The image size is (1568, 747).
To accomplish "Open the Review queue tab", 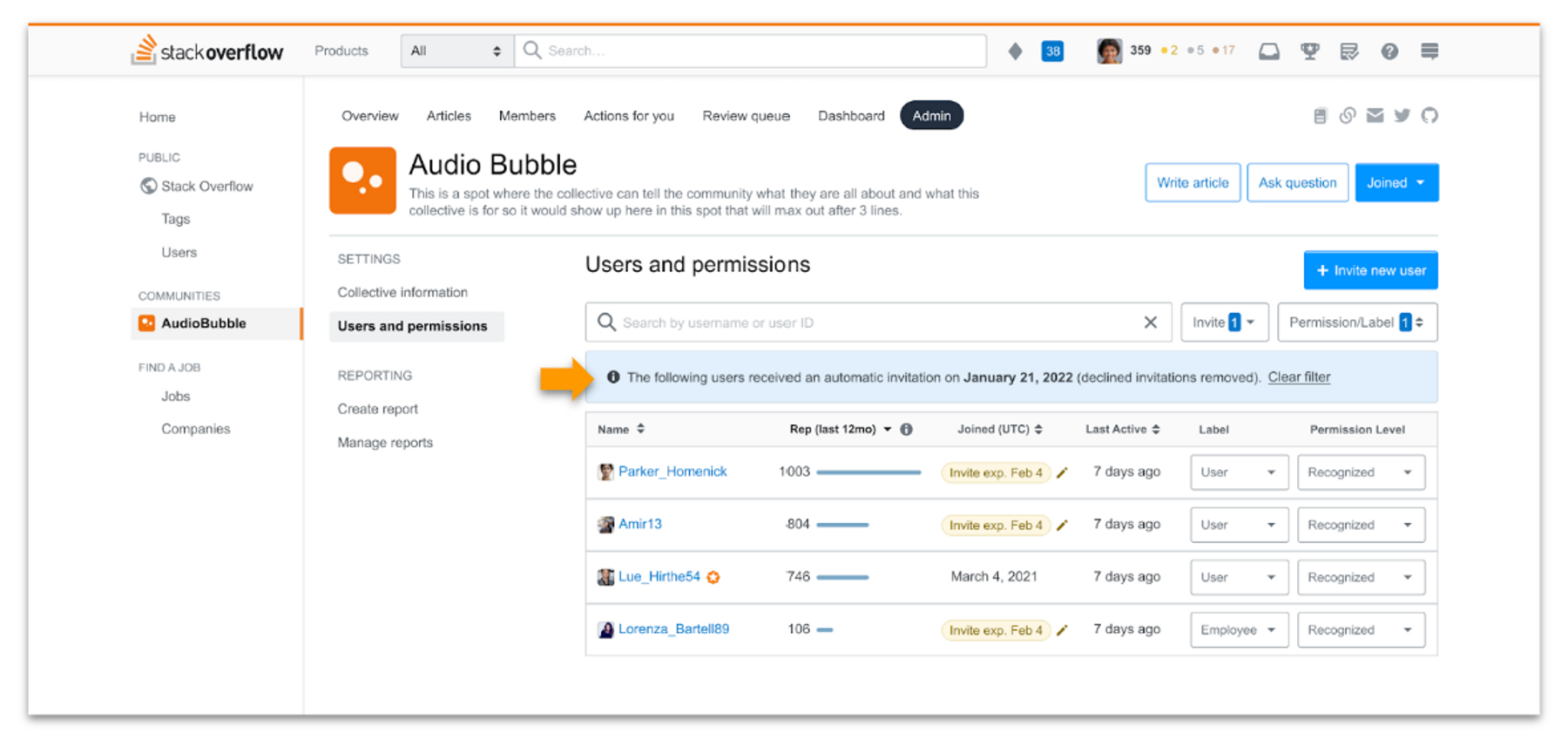I will click(746, 116).
